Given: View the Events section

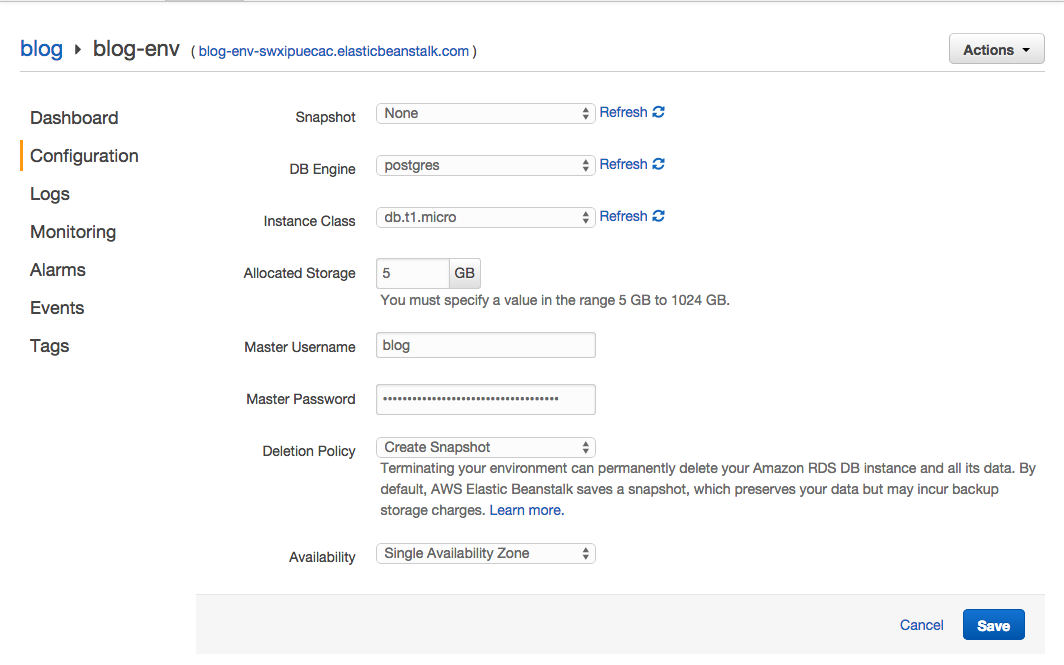Looking at the screenshot, I should [x=57, y=308].
